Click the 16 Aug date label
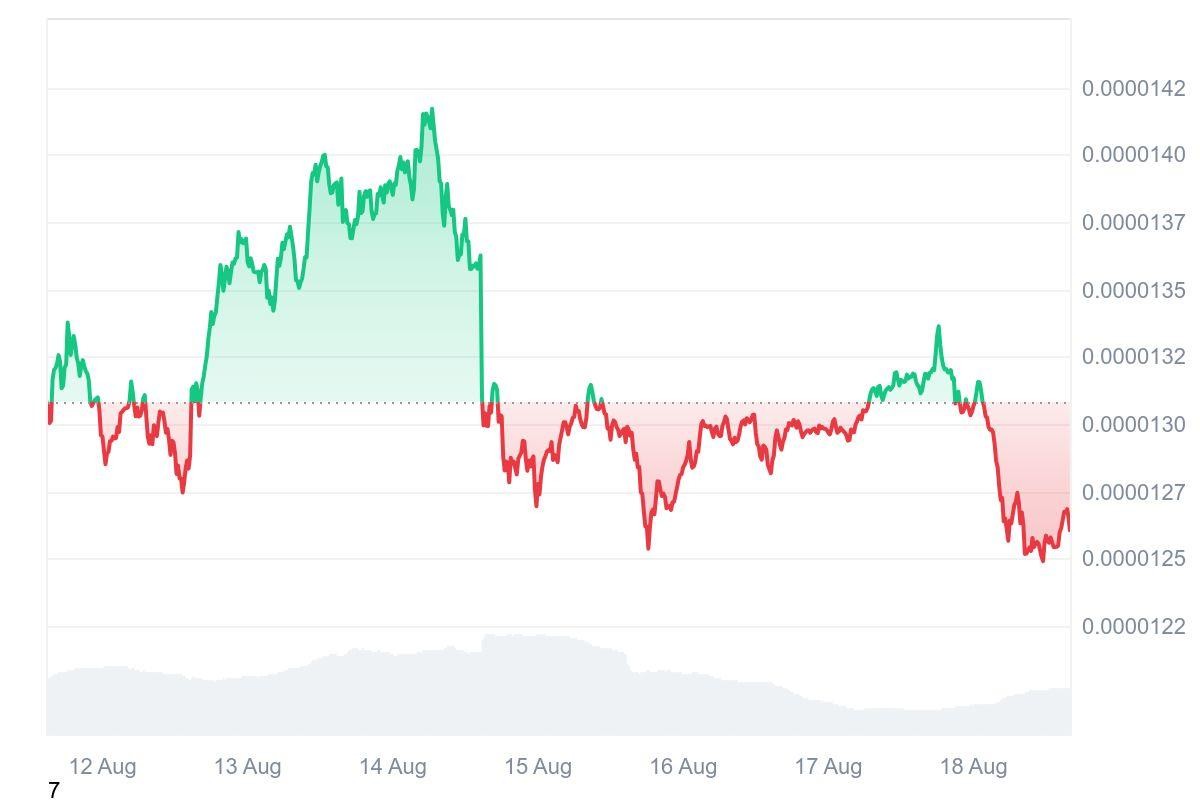 point(683,767)
